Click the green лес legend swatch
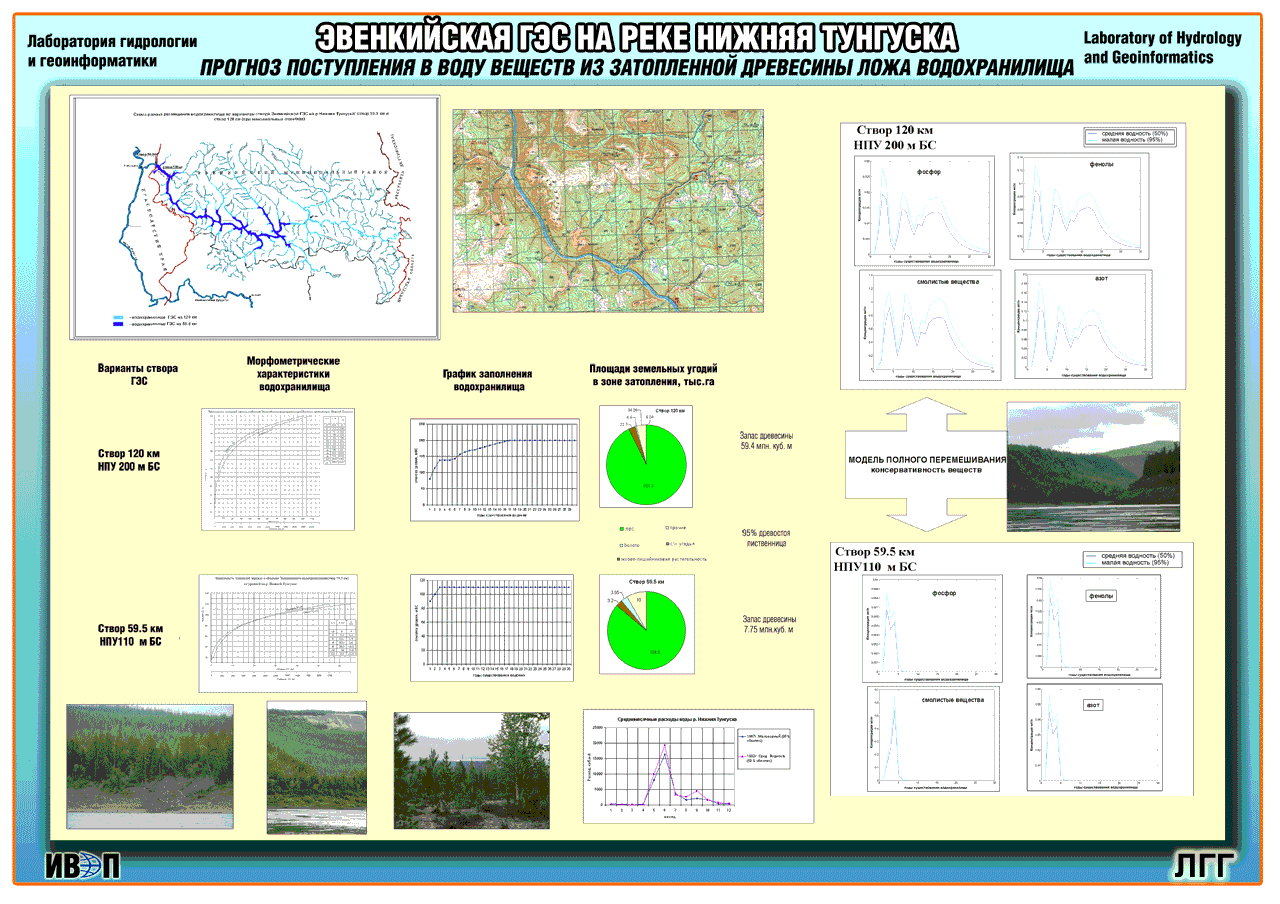This screenshot has width=1280, height=904. pos(623,527)
